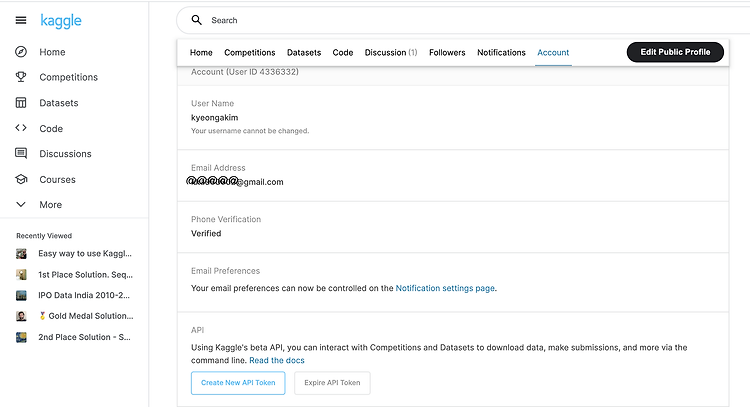Click the kaggle logo

point(61,21)
